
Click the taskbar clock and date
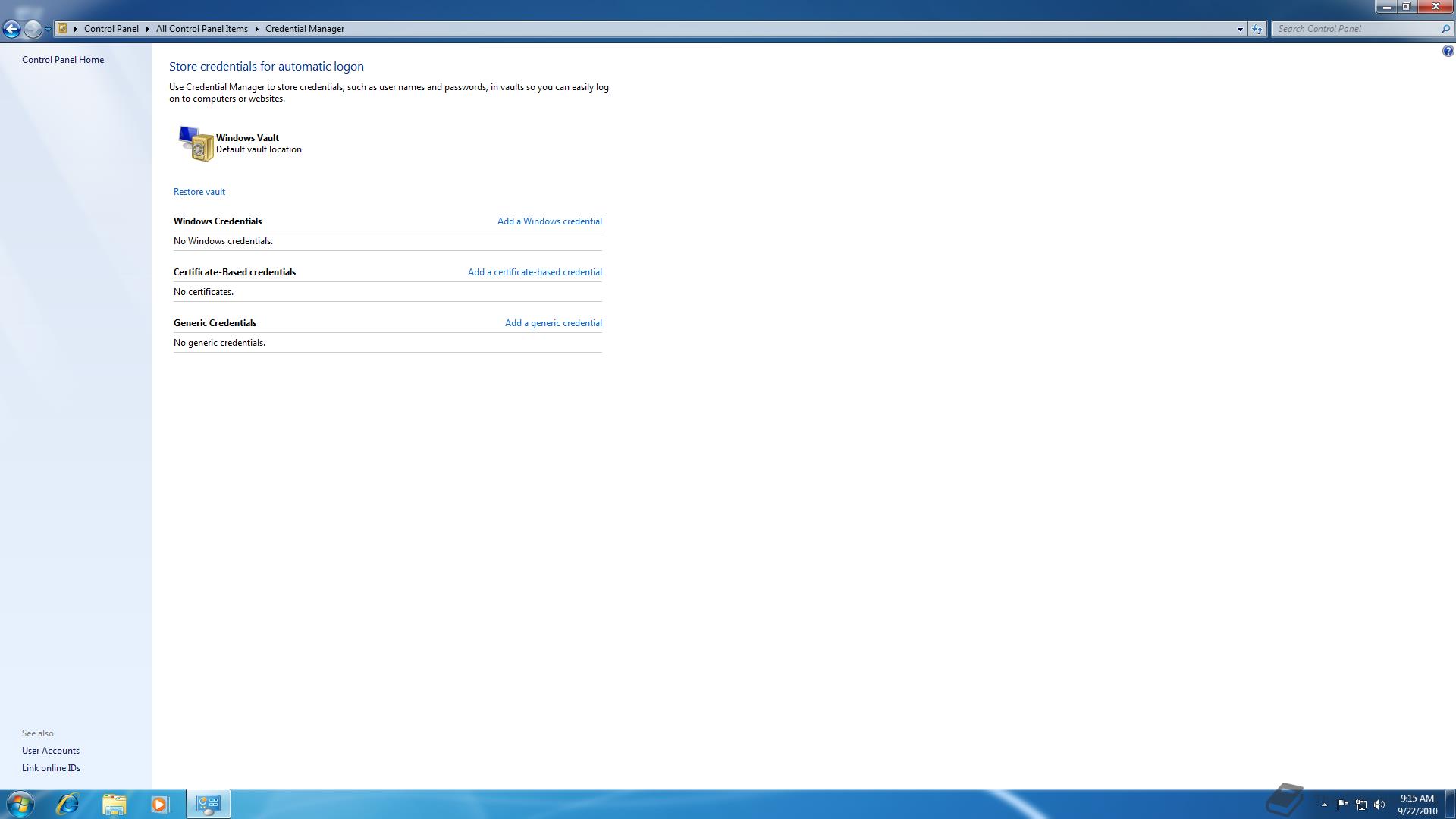[x=1417, y=805]
